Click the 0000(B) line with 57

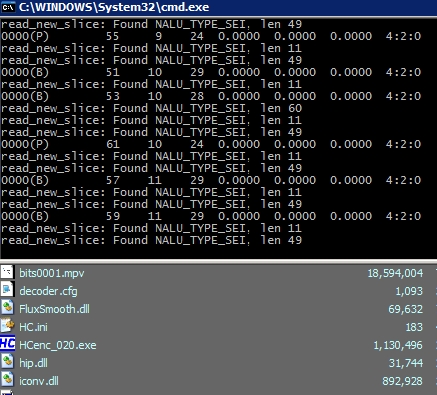point(211,180)
